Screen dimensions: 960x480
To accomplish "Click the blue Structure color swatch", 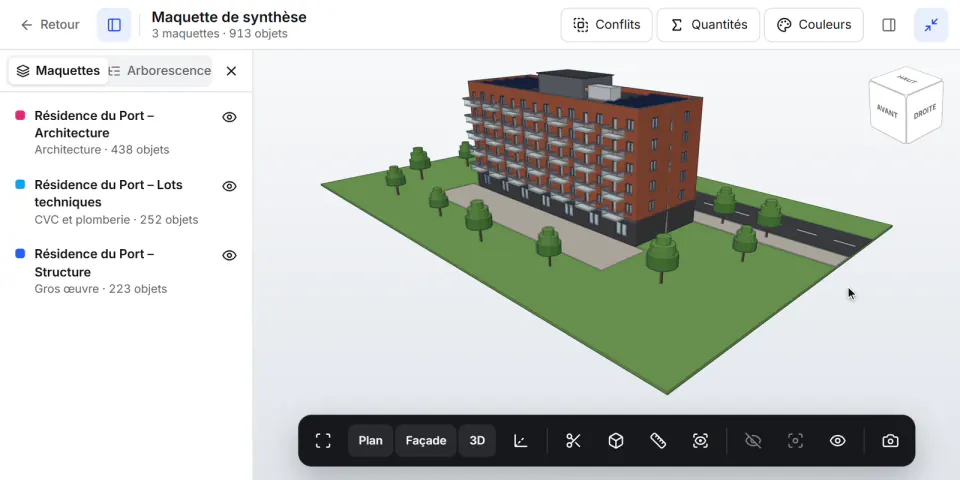I will (20, 253).
